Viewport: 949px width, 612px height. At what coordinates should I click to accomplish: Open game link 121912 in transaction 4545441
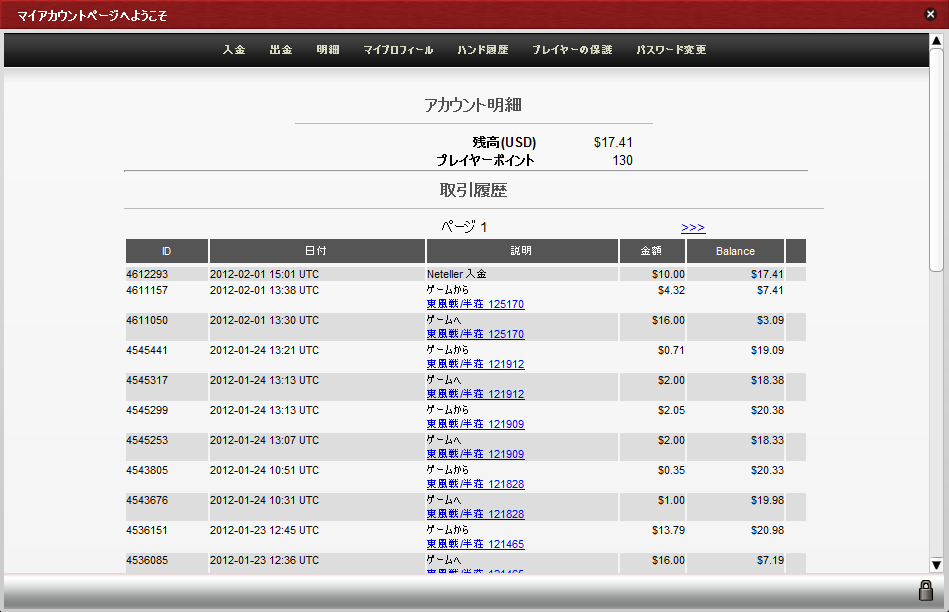[x=475, y=364]
